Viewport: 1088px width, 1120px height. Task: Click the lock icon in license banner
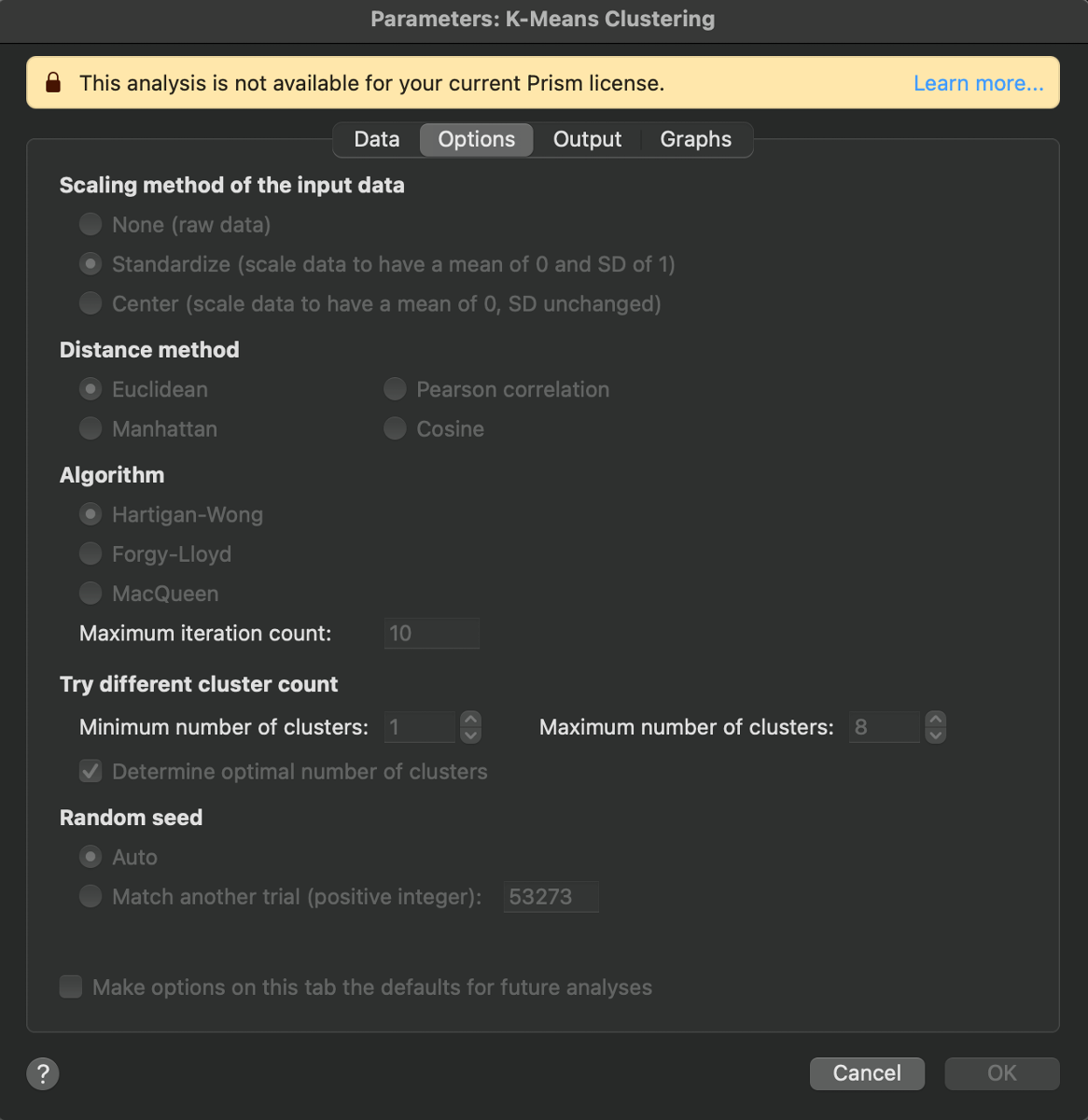point(53,83)
